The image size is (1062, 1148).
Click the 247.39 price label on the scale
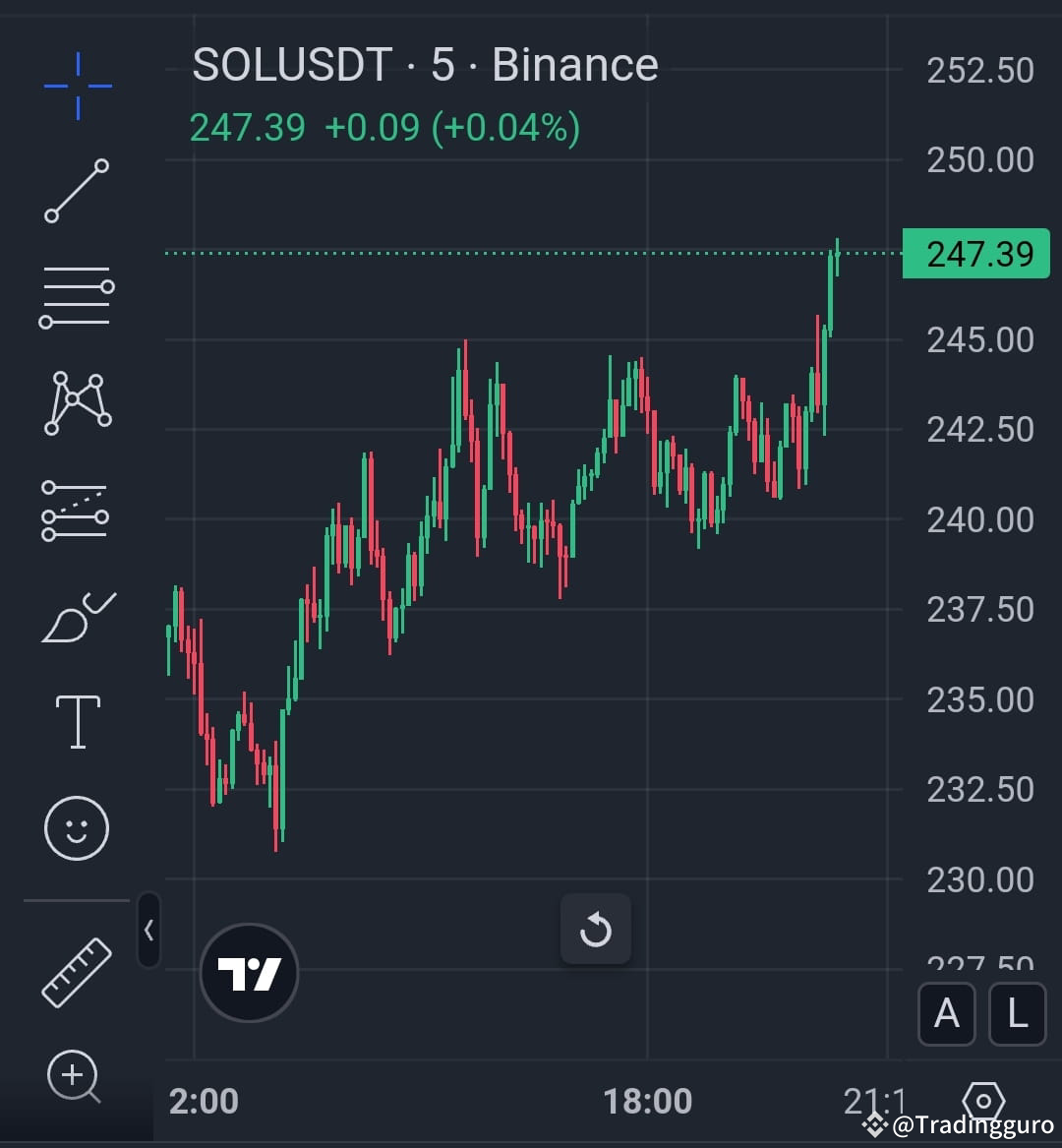(975, 253)
